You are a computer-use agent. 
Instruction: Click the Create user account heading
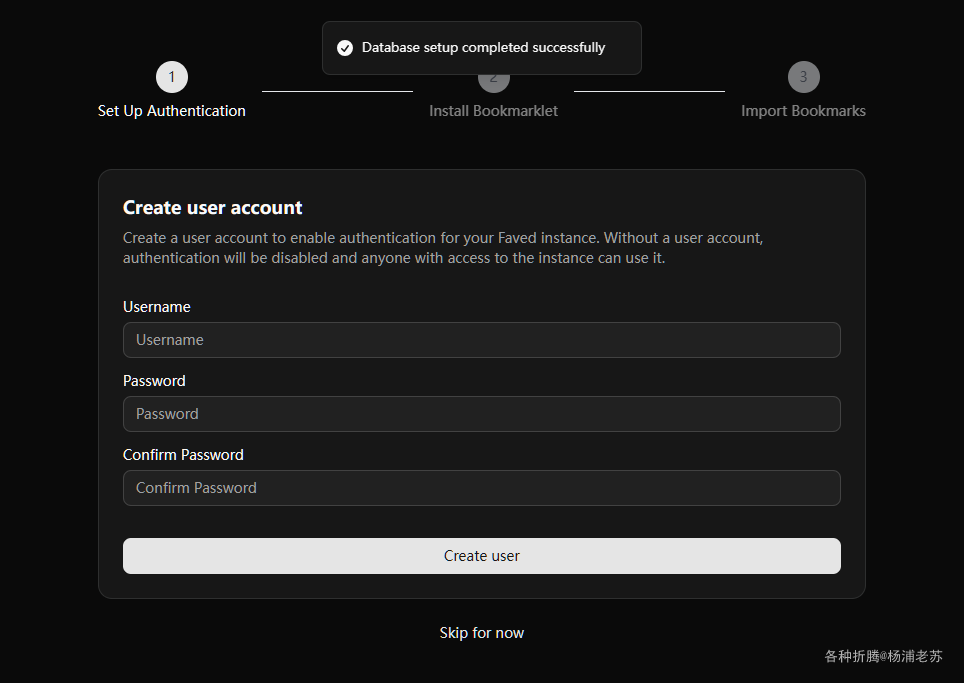(x=213, y=208)
